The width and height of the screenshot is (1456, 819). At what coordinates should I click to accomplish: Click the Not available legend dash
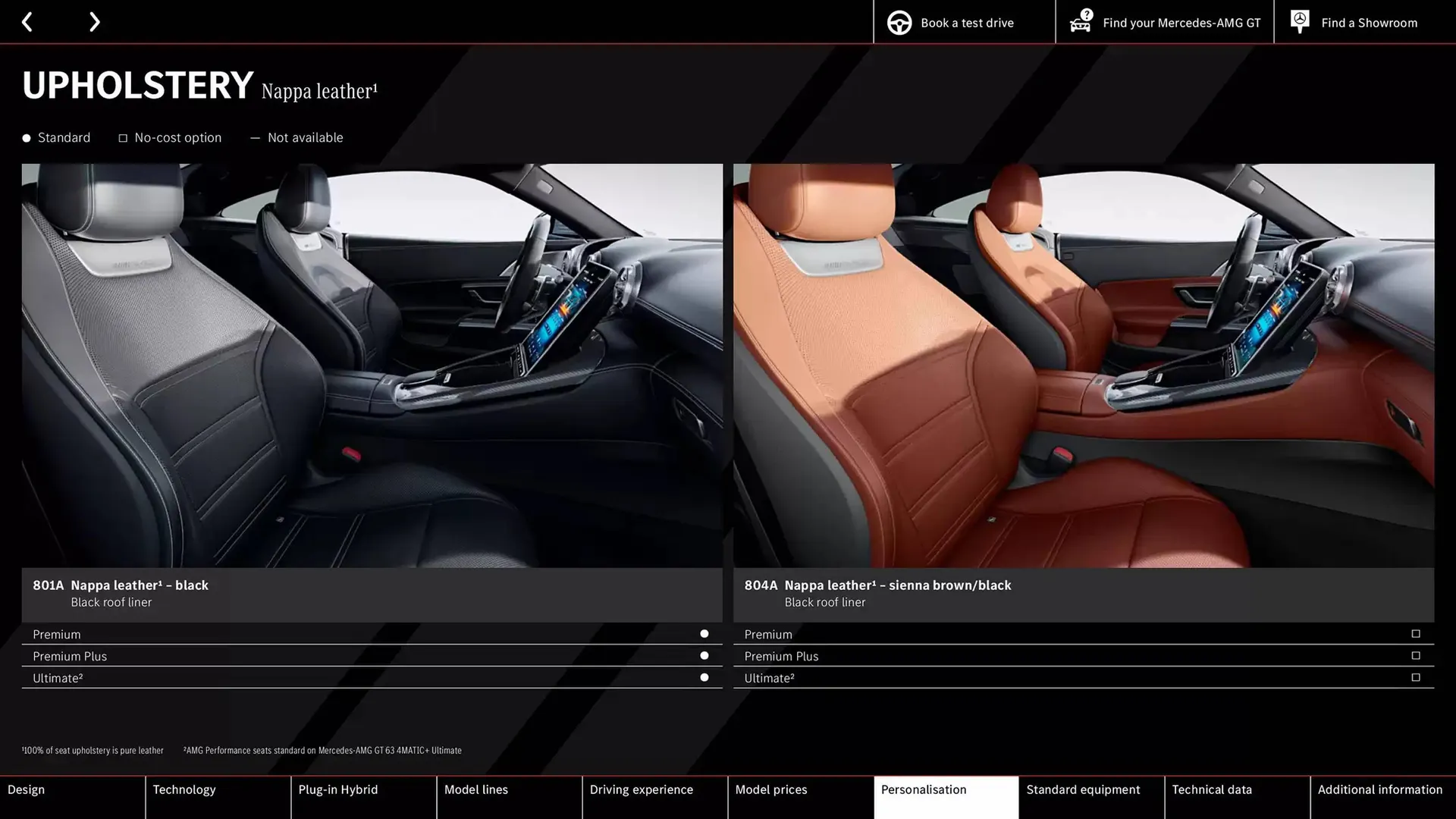255,138
